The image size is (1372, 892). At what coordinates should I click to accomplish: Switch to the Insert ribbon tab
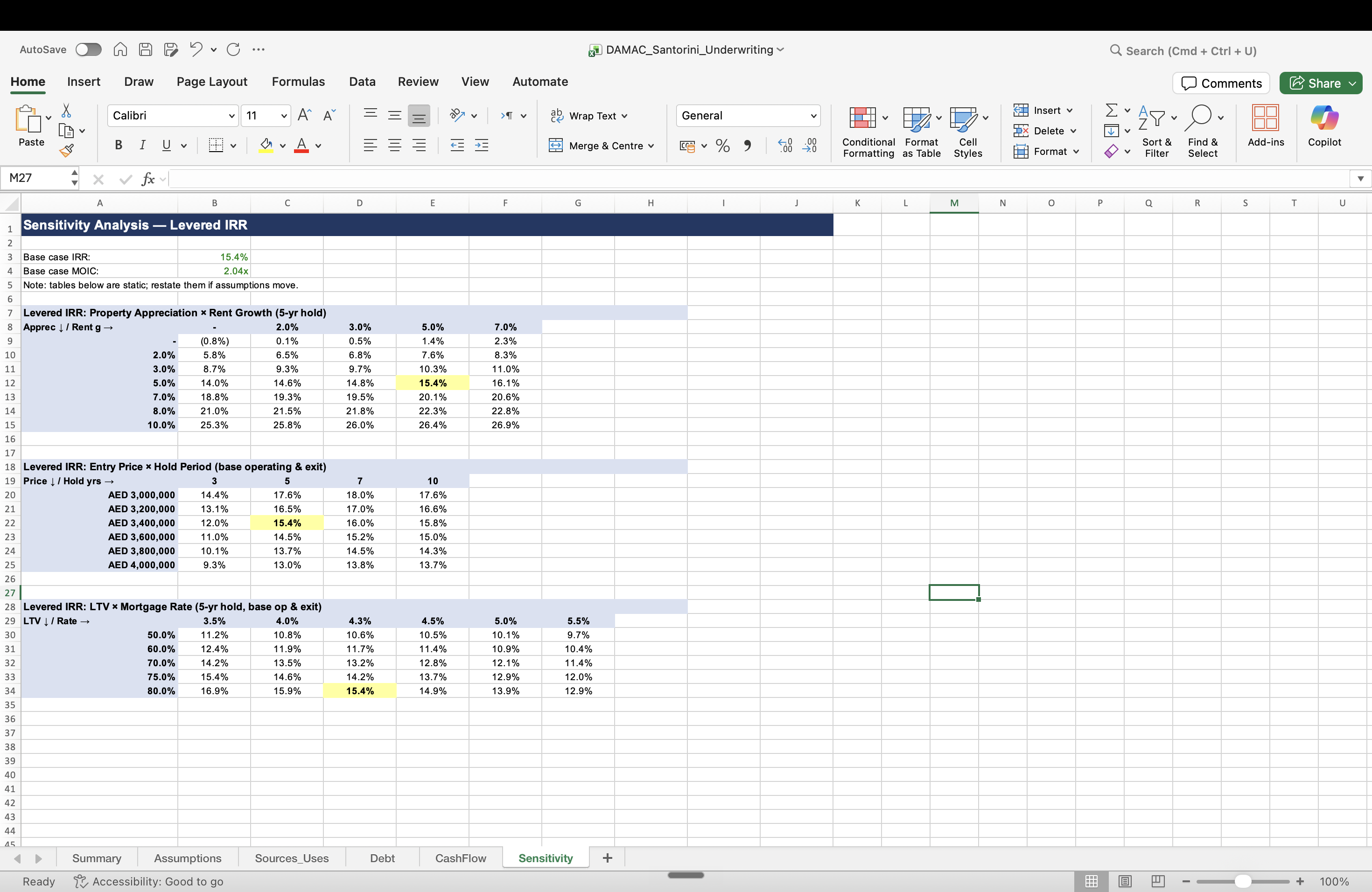coord(84,82)
